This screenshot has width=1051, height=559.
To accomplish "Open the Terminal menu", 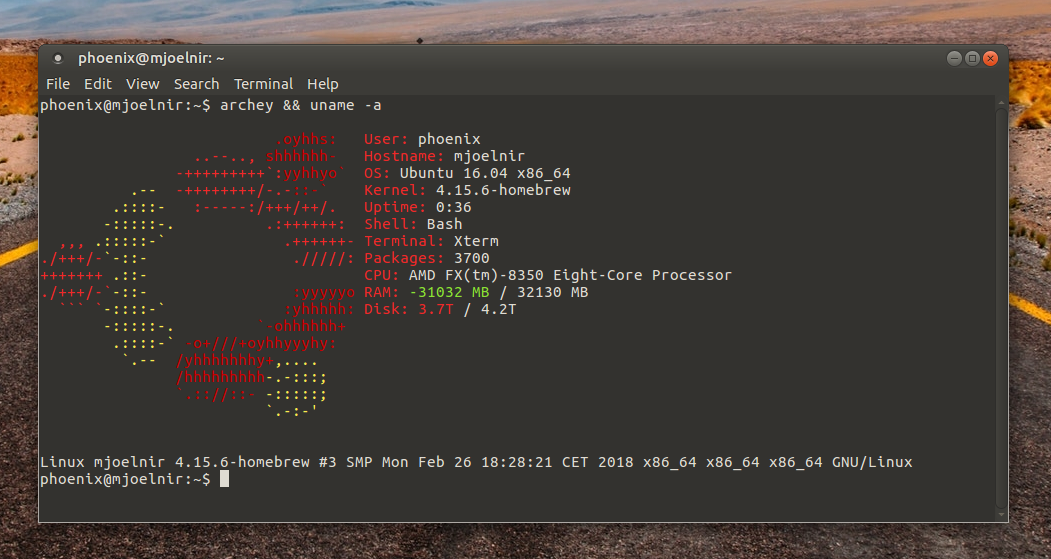I will [263, 84].
